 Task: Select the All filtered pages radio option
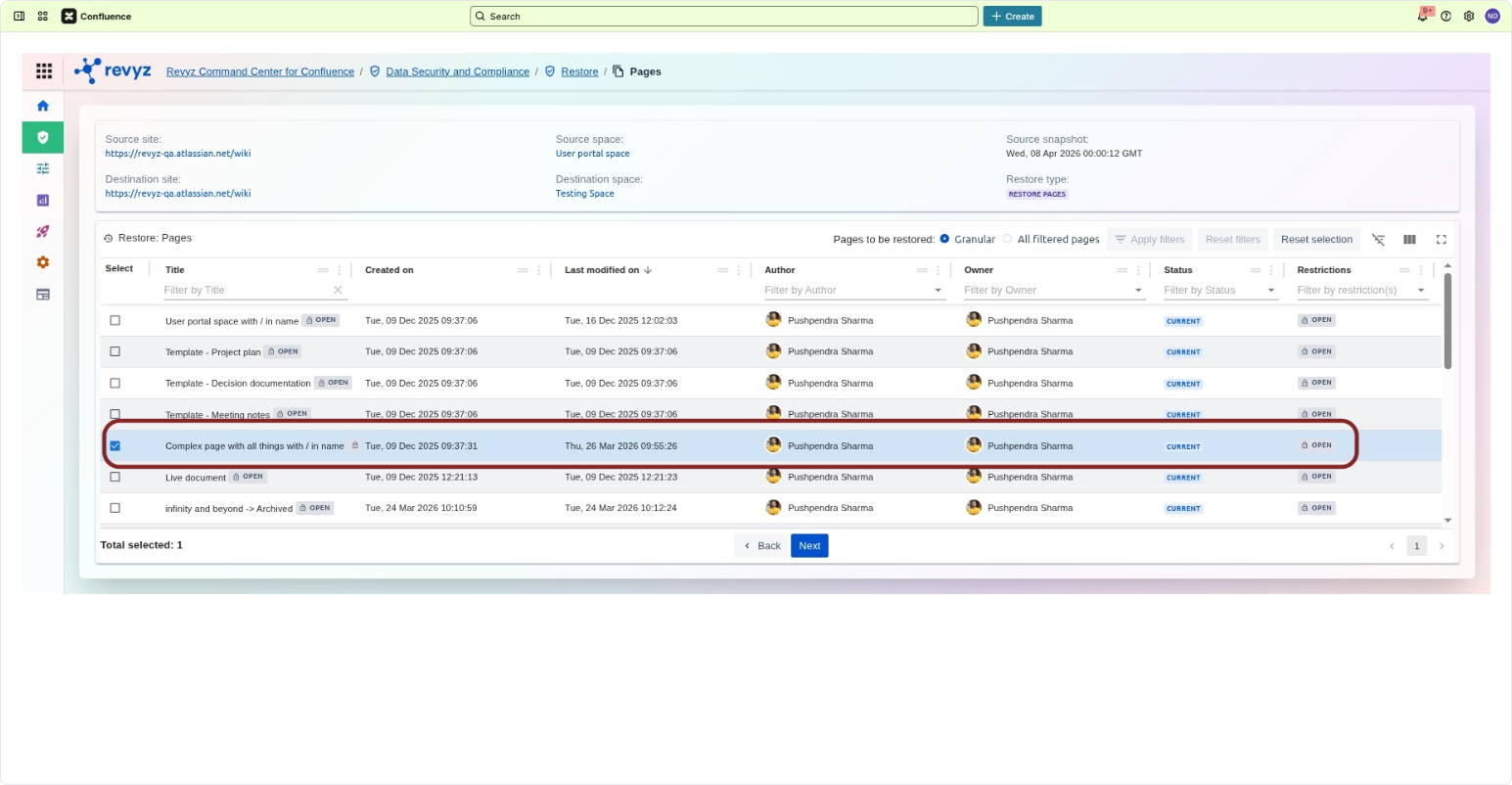[x=1008, y=240]
